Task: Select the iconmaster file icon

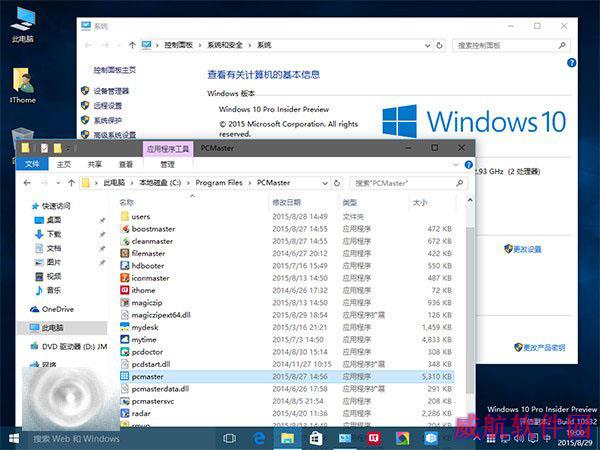Action: 125,278
